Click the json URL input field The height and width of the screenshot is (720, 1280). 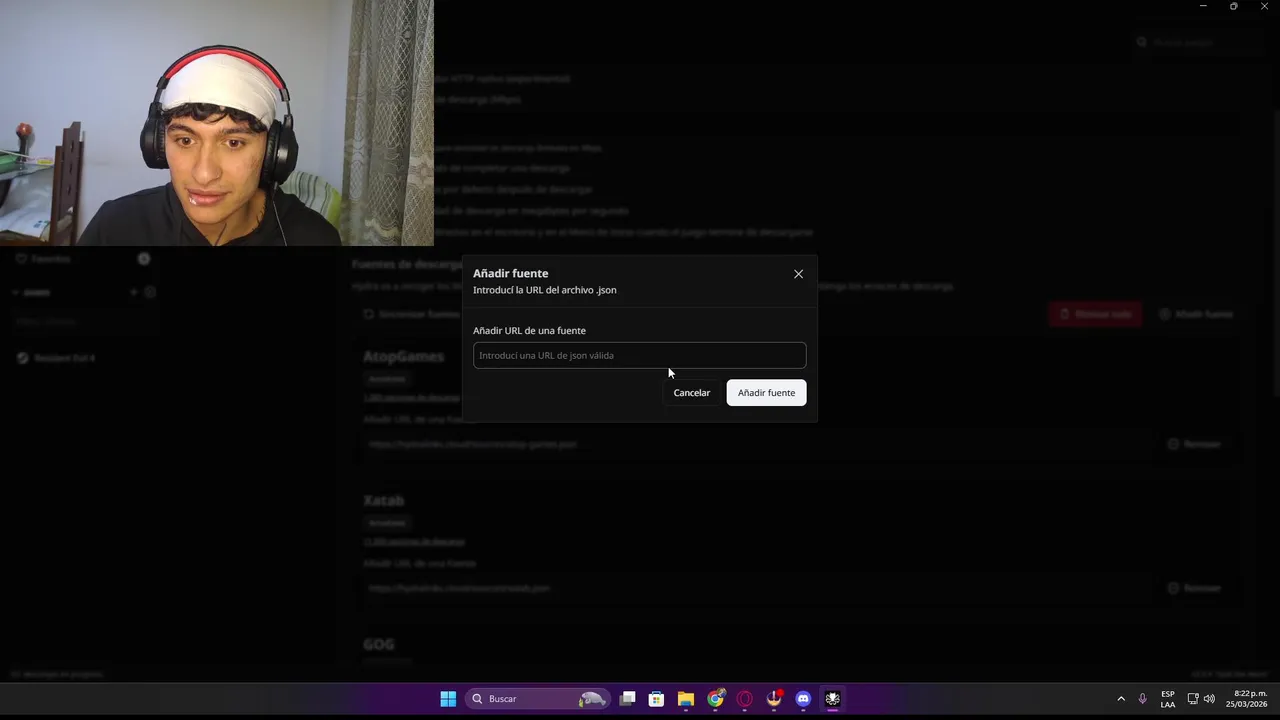(639, 355)
